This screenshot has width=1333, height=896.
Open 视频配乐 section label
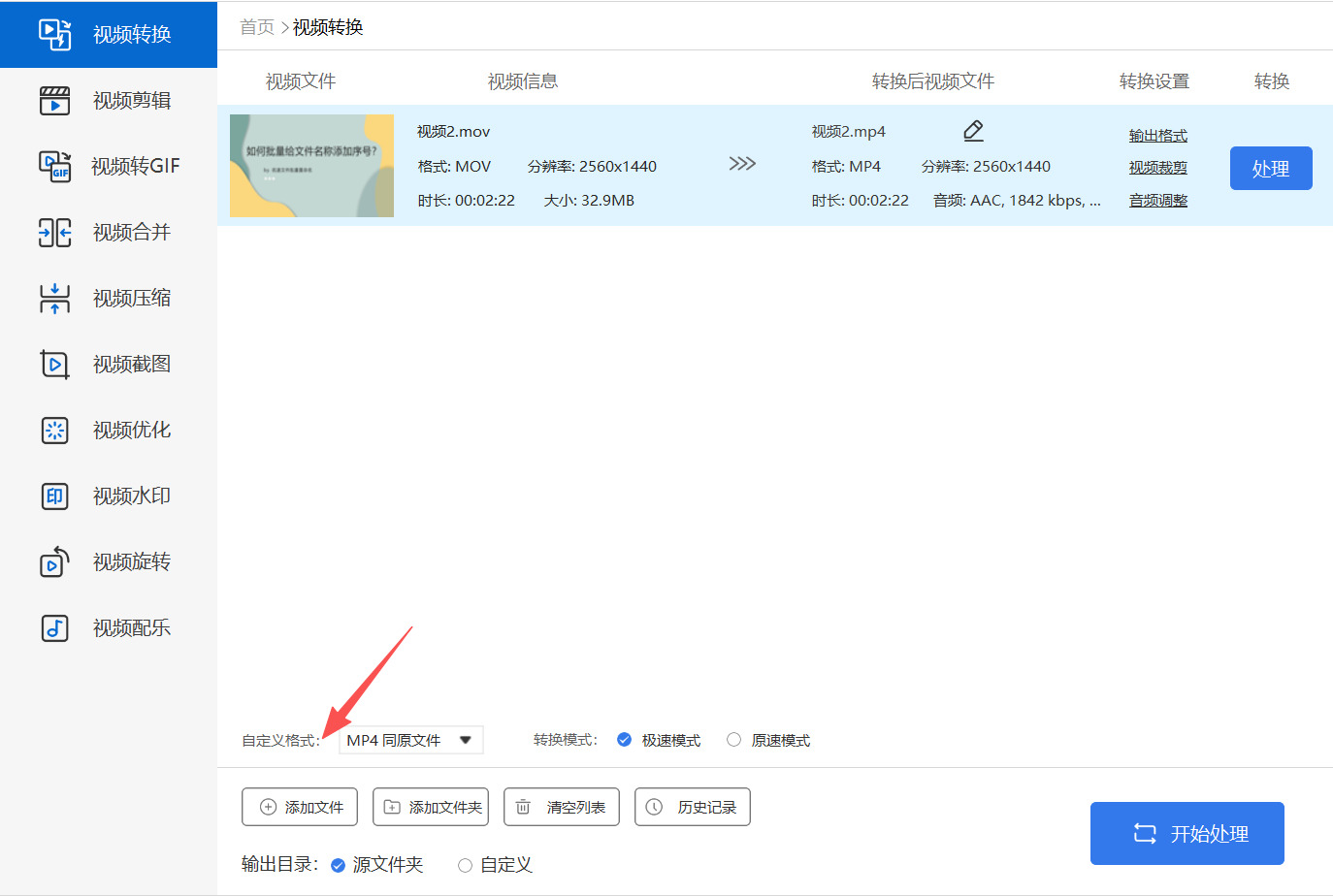click(x=132, y=627)
